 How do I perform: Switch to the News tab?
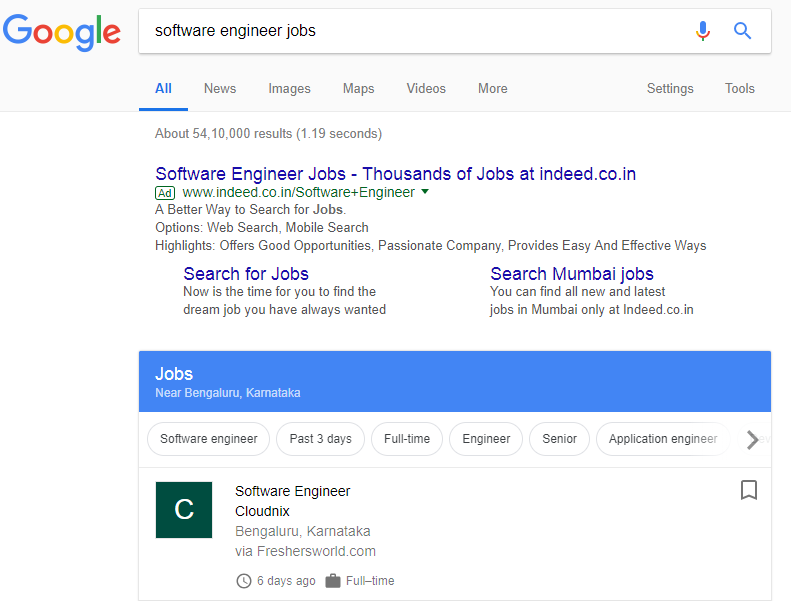220,89
